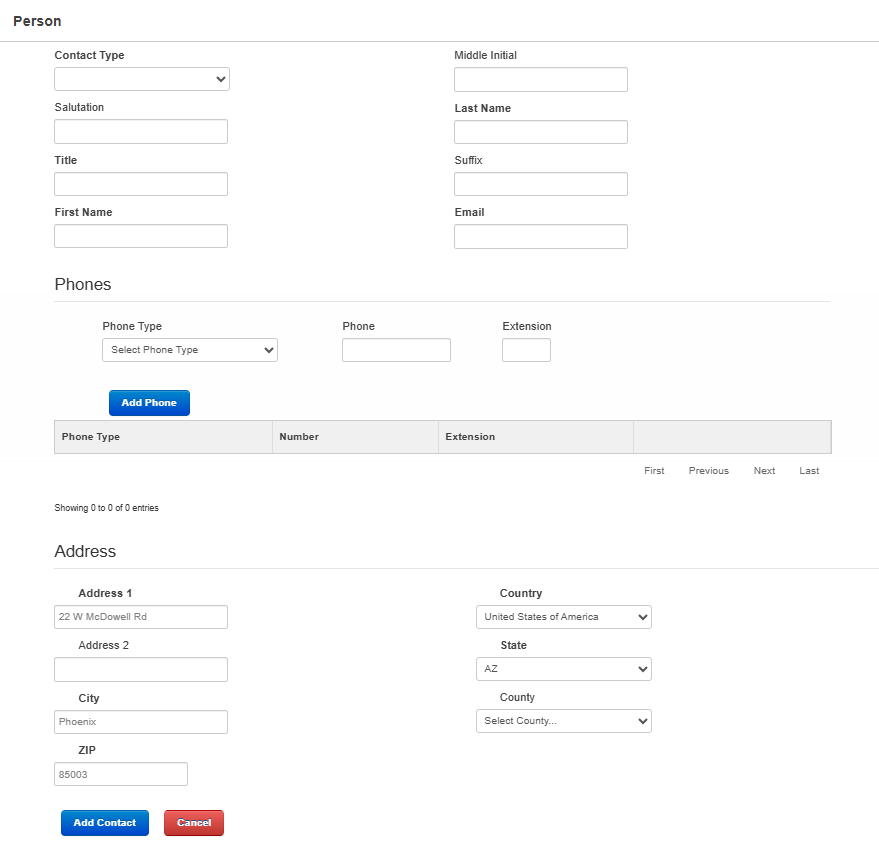Focus the First Name input field

coord(141,236)
